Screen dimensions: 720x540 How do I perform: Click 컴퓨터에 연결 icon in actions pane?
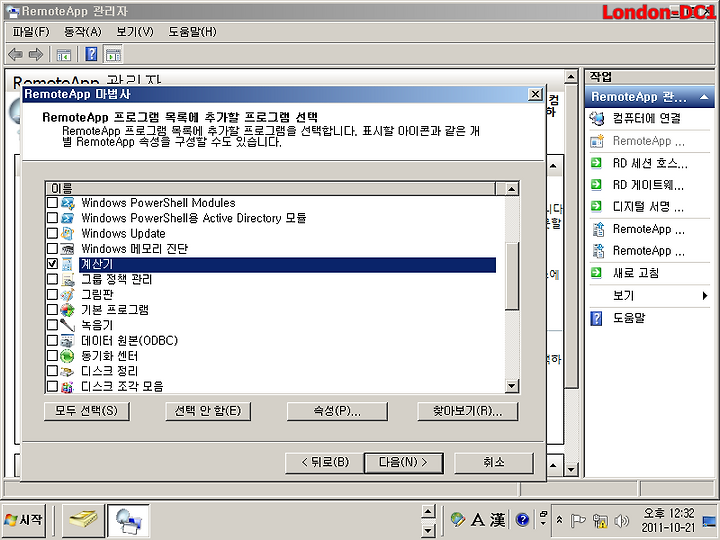[x=597, y=118]
